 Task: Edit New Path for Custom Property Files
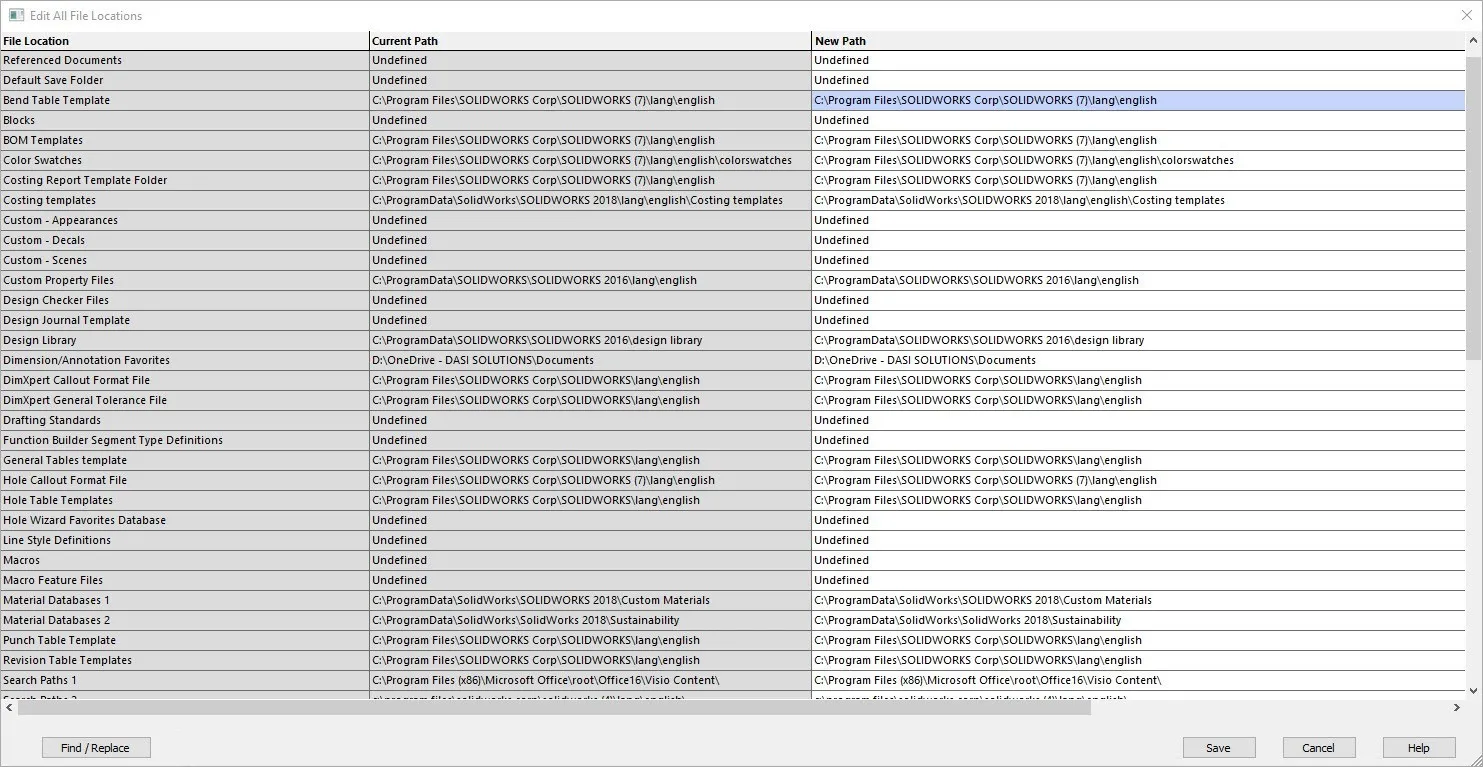point(1138,280)
